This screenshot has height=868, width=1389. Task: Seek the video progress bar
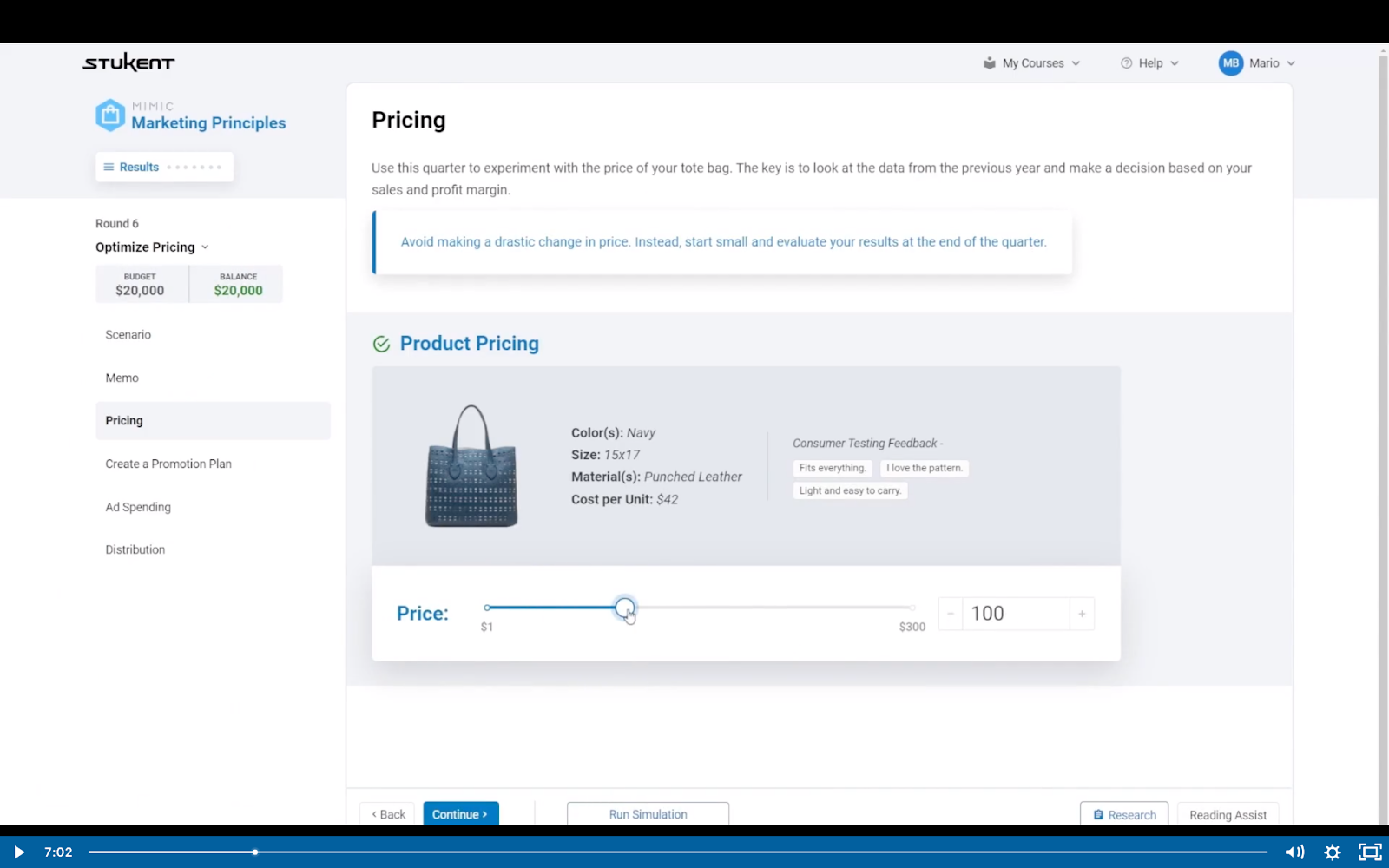[x=677, y=852]
